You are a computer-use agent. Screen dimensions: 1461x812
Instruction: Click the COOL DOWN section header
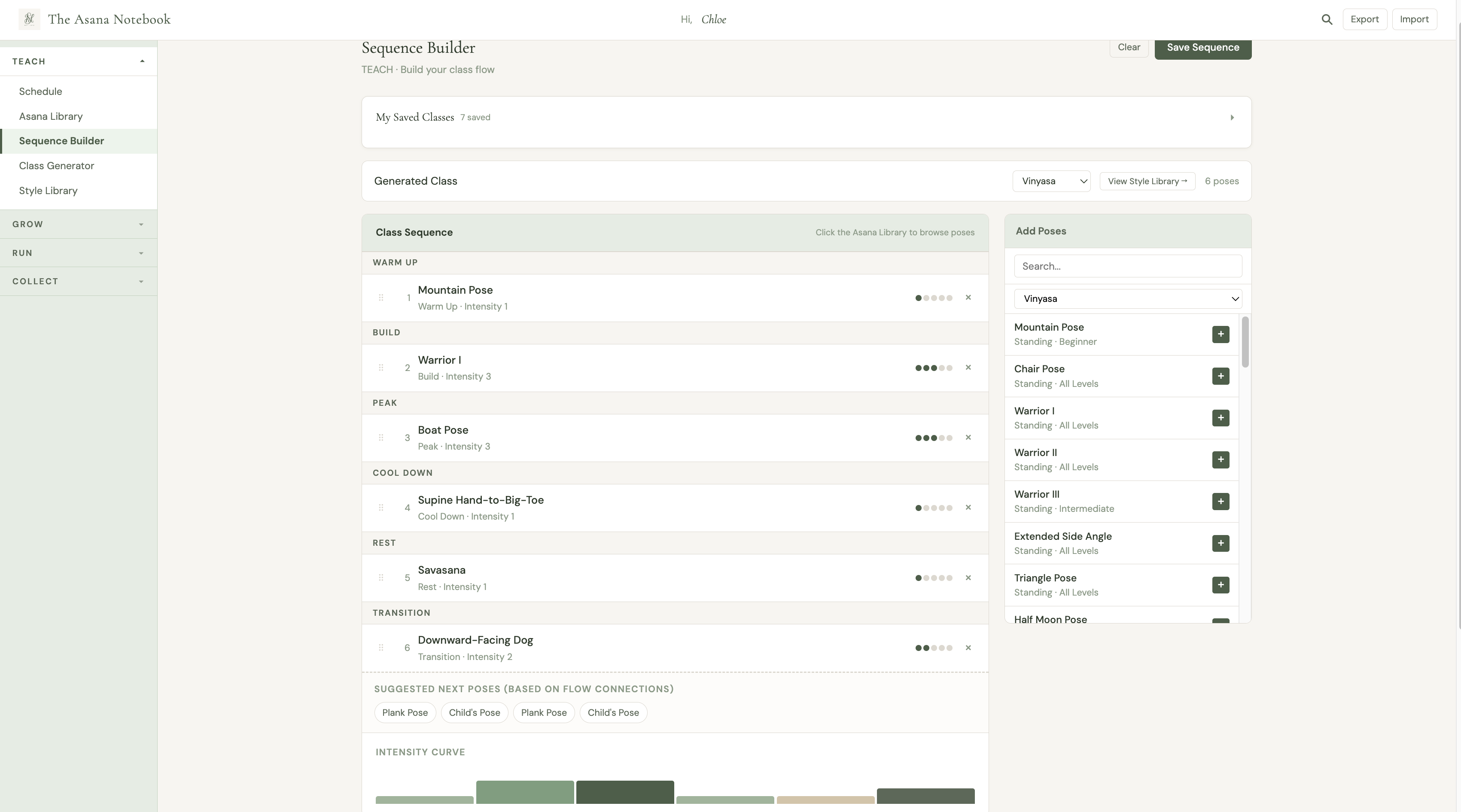click(x=675, y=473)
